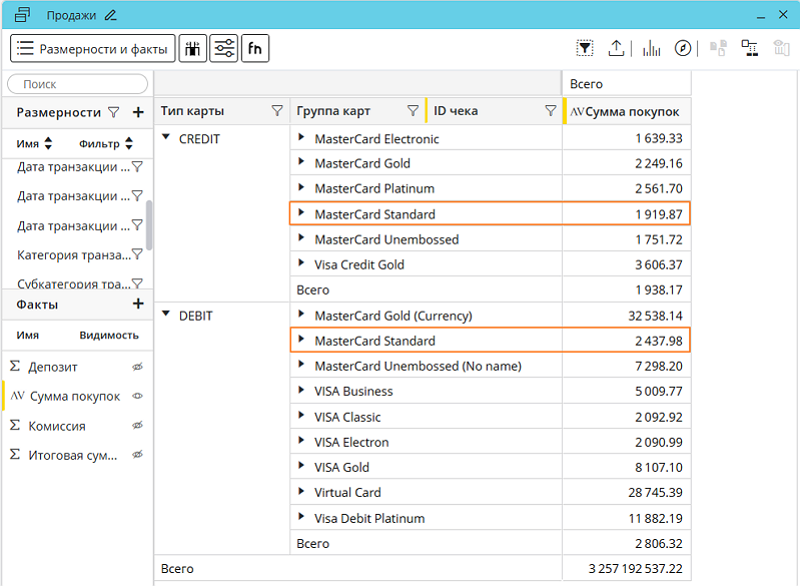Click the Размерности и факты button

92,48
